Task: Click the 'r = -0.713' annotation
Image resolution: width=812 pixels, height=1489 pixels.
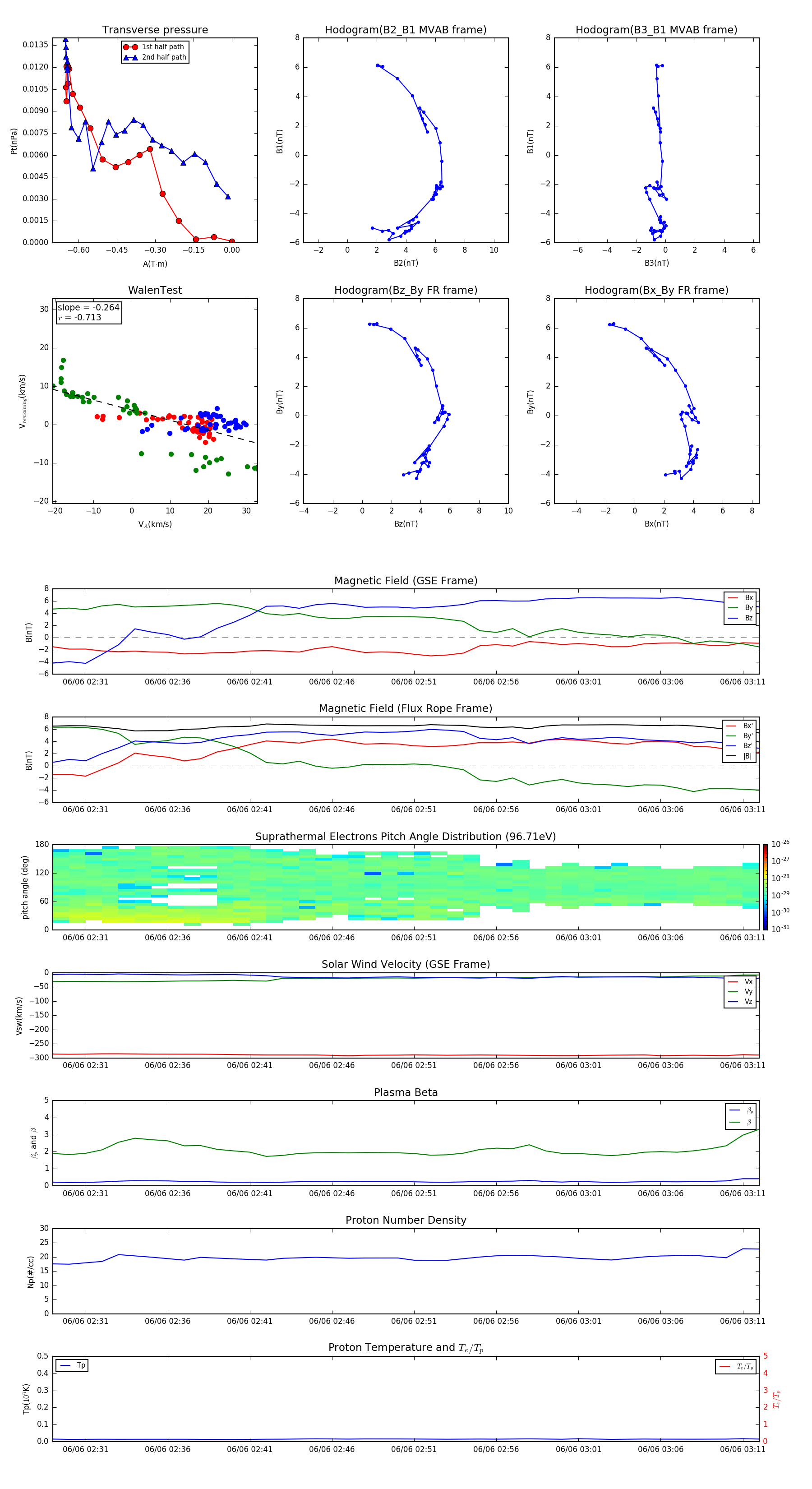Action: point(80,317)
